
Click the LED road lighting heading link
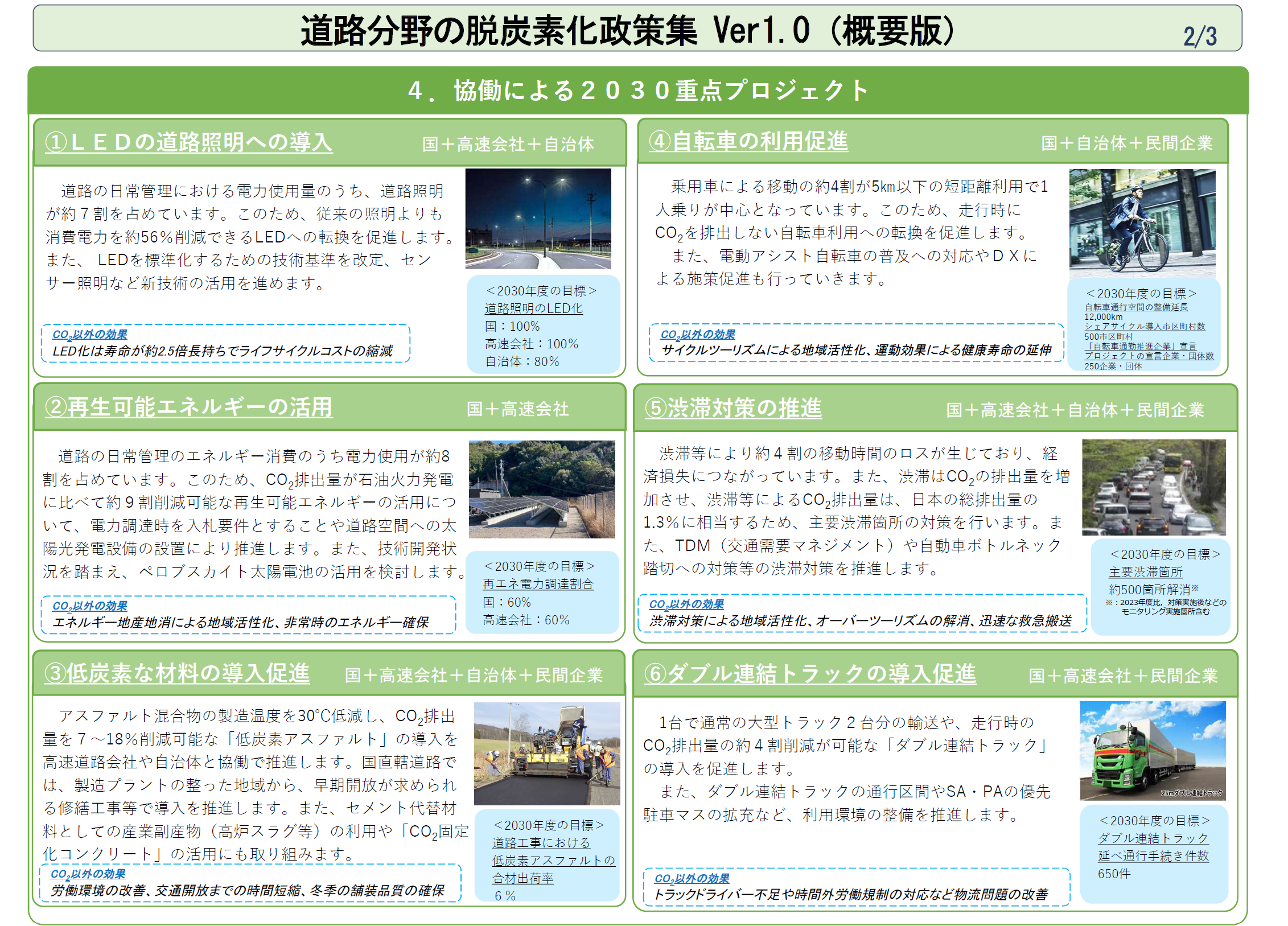(188, 142)
